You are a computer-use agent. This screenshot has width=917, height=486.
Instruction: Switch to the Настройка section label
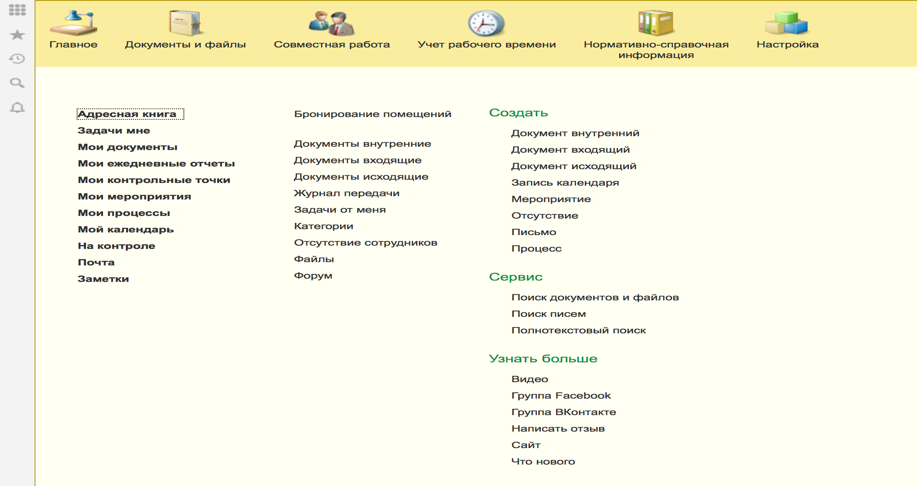[787, 44]
